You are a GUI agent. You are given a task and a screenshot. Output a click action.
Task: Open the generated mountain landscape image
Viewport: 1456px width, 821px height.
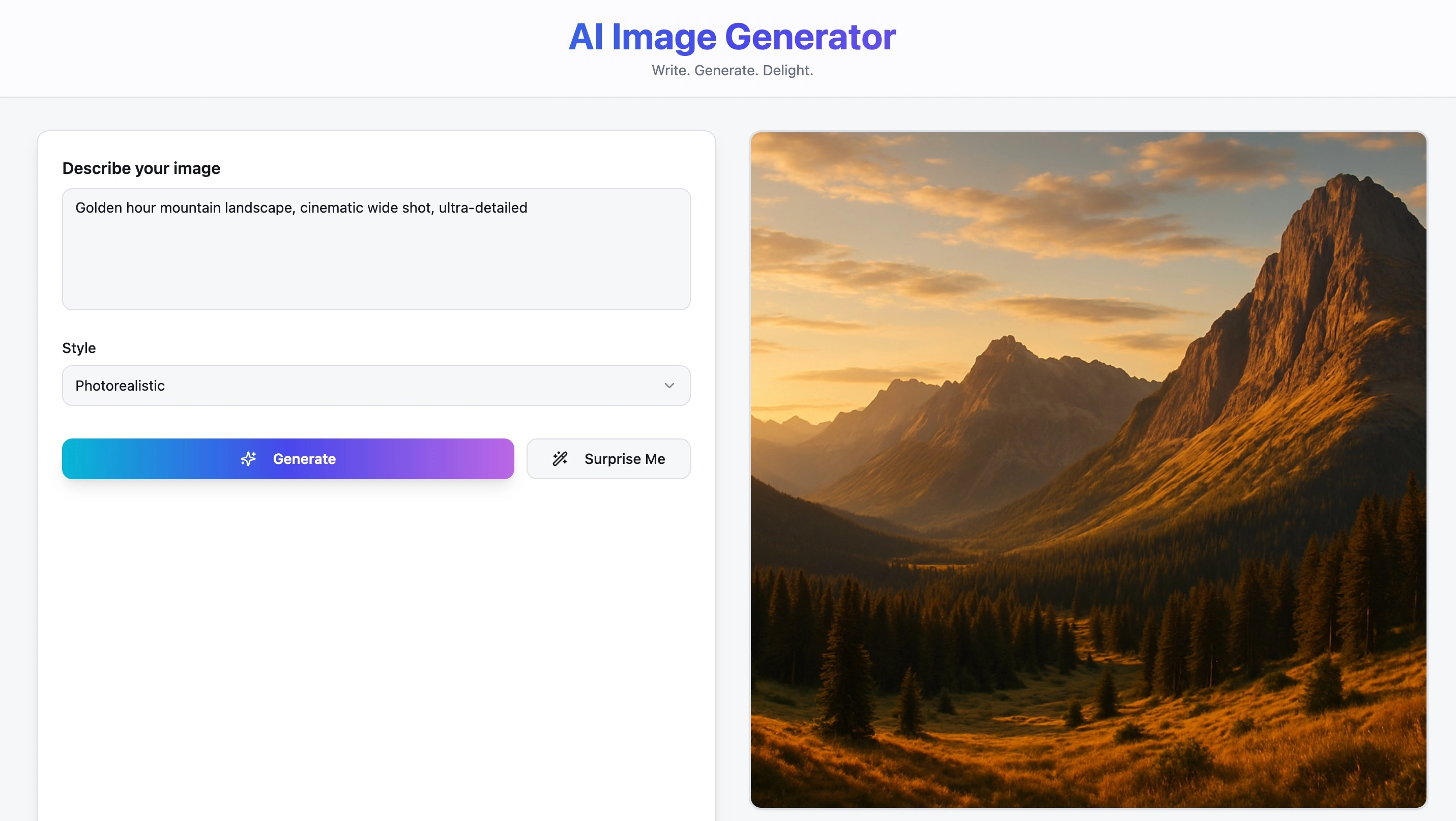[1088, 470]
